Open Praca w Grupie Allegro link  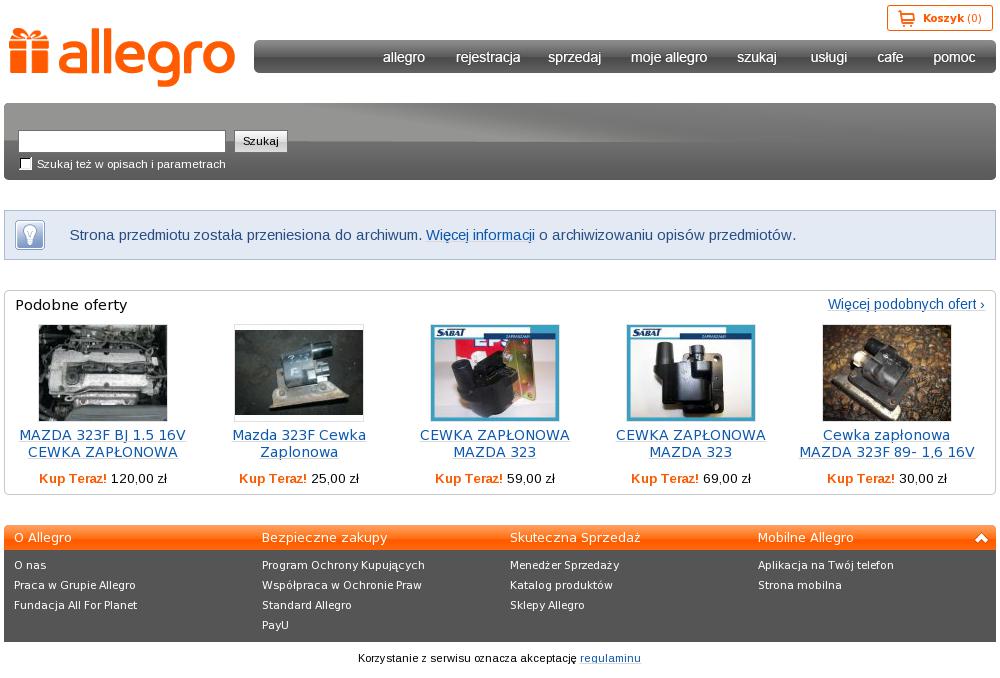[x=75, y=585]
